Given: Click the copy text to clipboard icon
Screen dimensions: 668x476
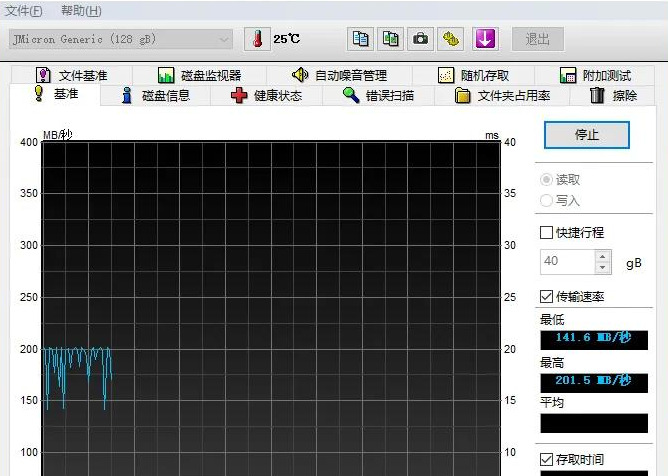Looking at the screenshot, I should [x=361, y=39].
